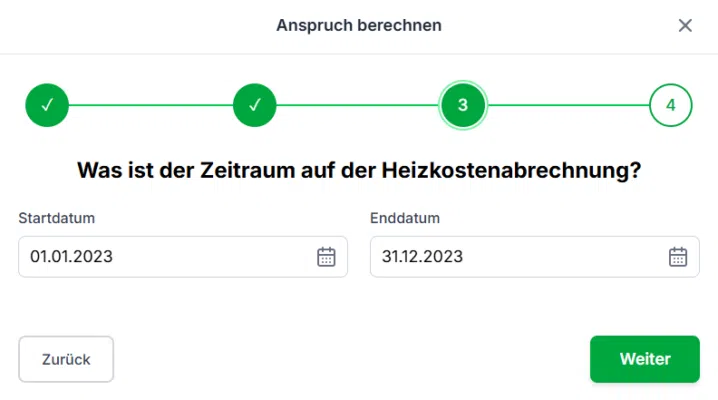Select the second completed step checkmark
Screen dimensions: 718x400
[255, 105]
